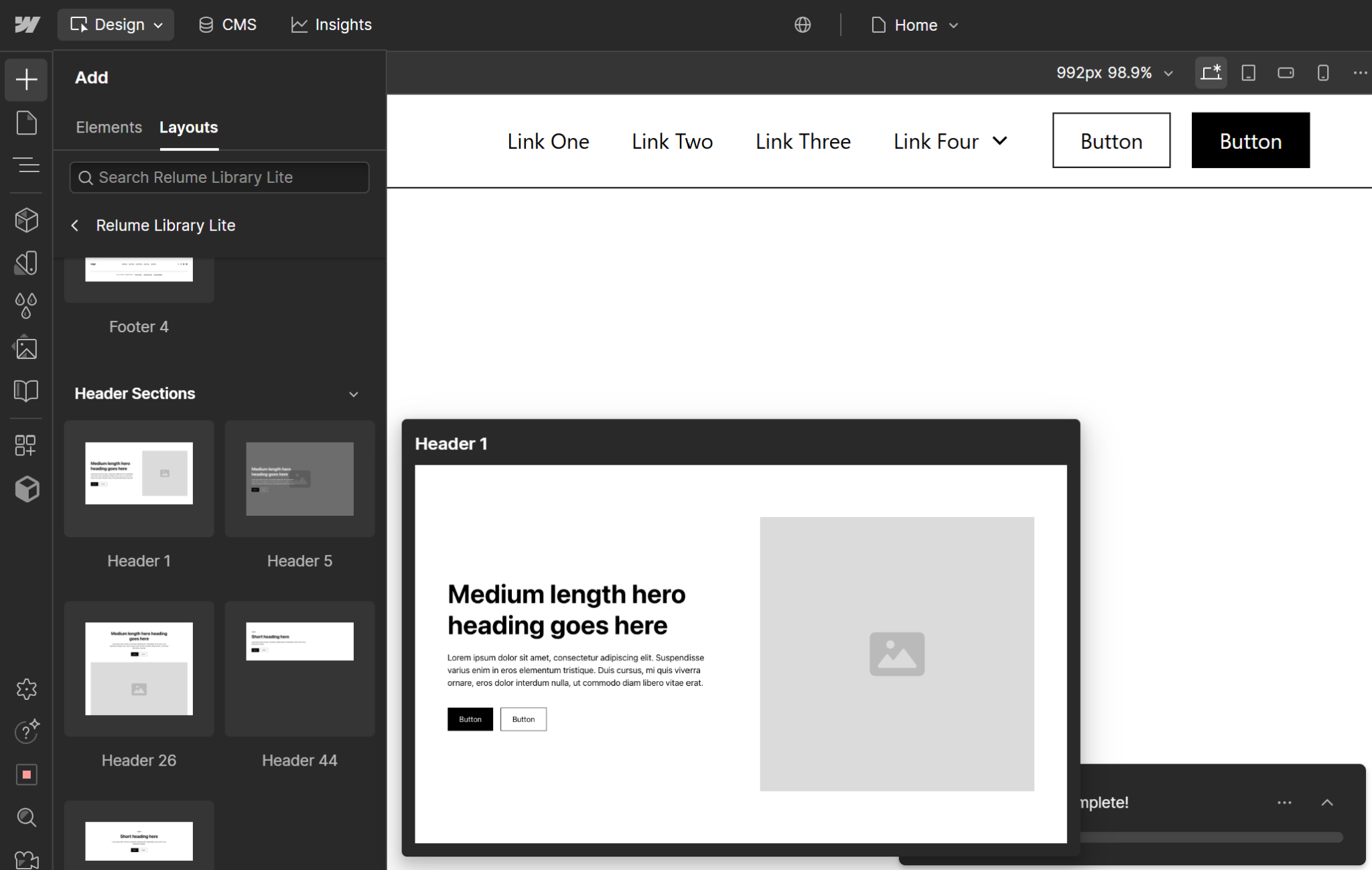
Task: Click the globe locale icon
Action: point(803,25)
